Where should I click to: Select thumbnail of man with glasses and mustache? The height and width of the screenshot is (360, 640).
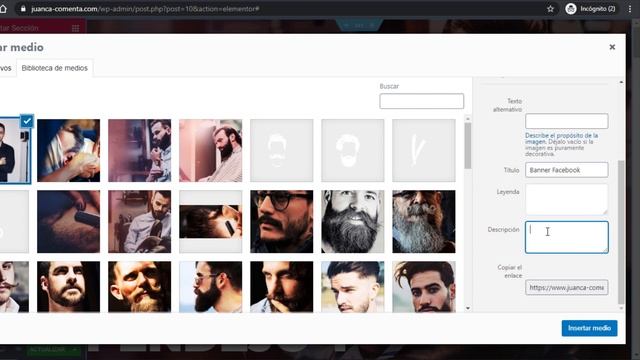[x=282, y=222]
